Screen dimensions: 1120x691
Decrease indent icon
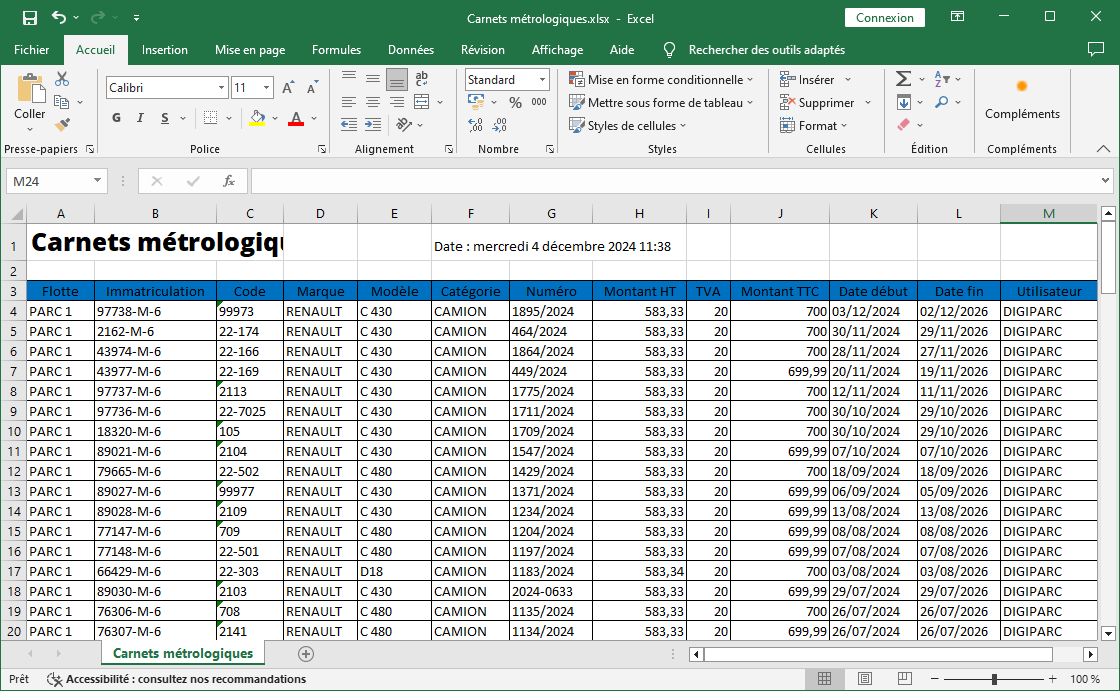click(349, 125)
